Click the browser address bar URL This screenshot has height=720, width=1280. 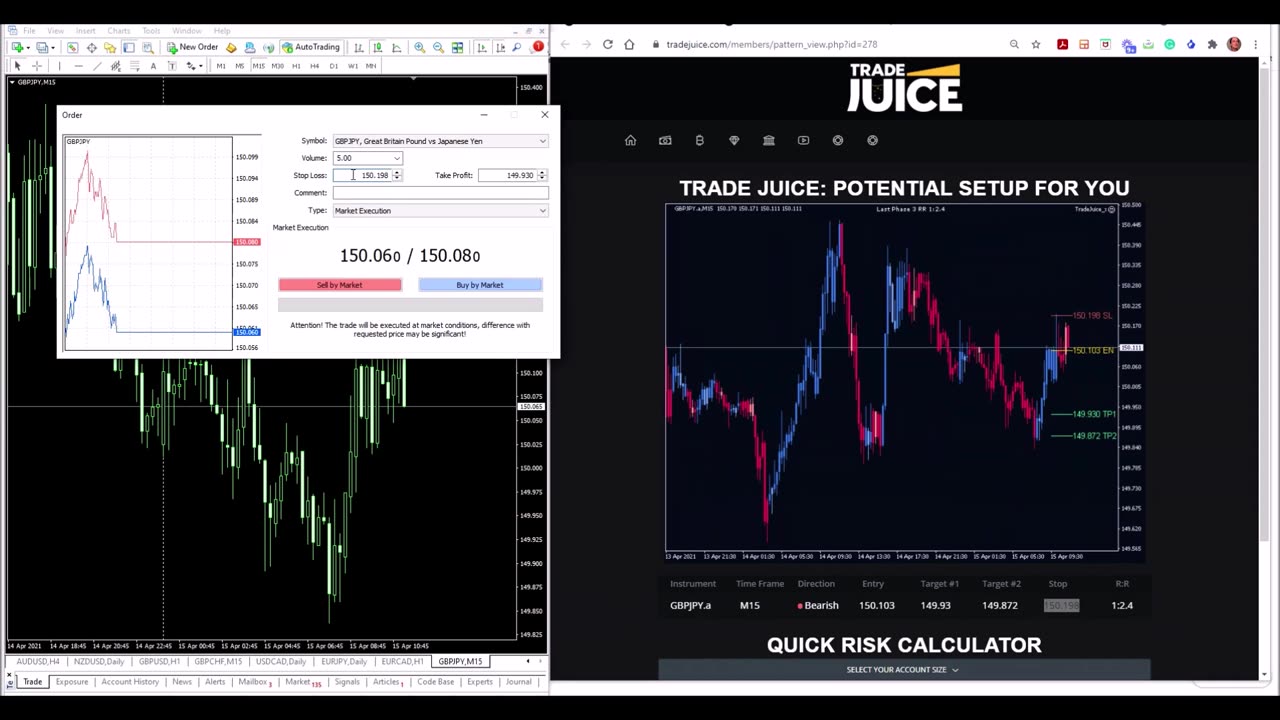(x=772, y=44)
